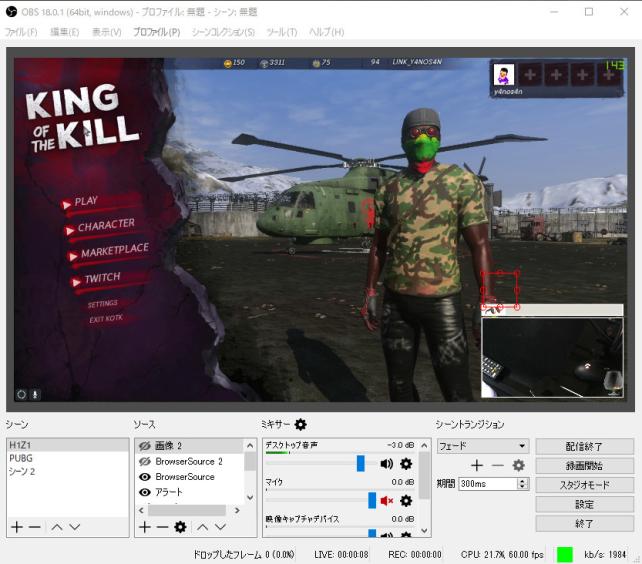The image size is (642, 564).
Task: Show the hidden 画像 2 source
Action: 144,446
